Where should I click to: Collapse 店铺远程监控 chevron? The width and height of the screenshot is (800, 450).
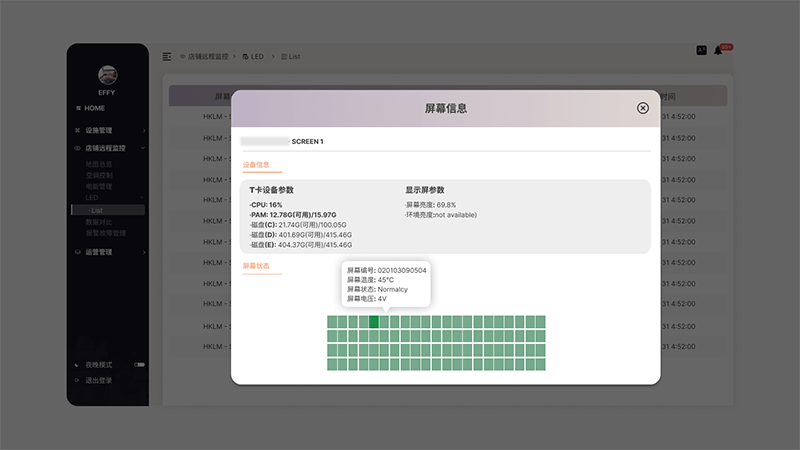[x=143, y=148]
